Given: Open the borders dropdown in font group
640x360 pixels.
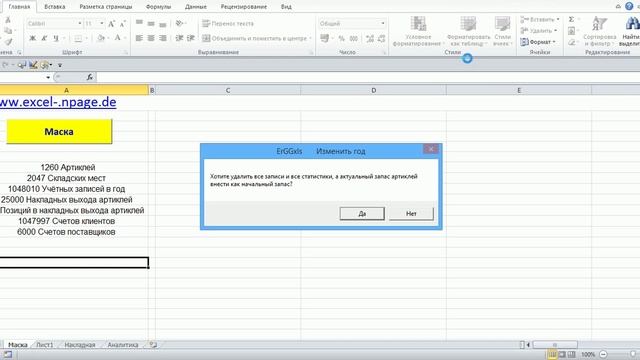Looking at the screenshot, I should click(x=87, y=38).
